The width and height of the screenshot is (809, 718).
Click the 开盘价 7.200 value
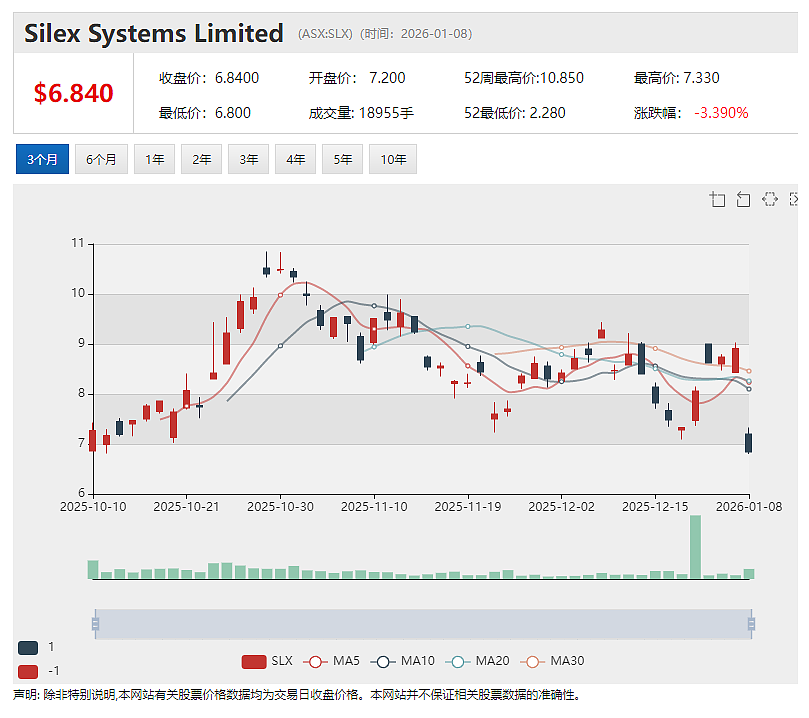coord(387,78)
